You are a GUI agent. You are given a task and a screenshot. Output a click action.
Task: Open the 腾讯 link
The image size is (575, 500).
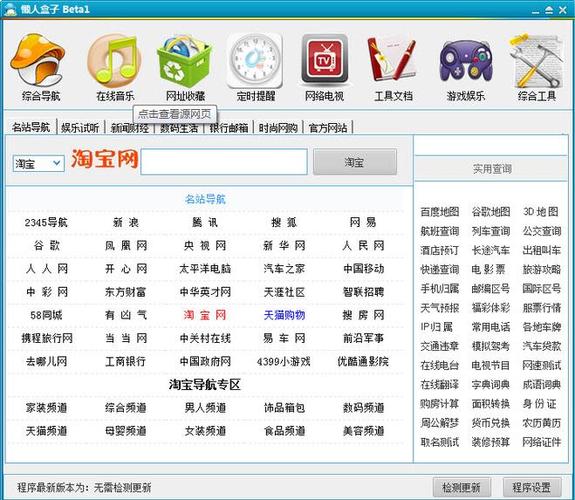pos(205,222)
